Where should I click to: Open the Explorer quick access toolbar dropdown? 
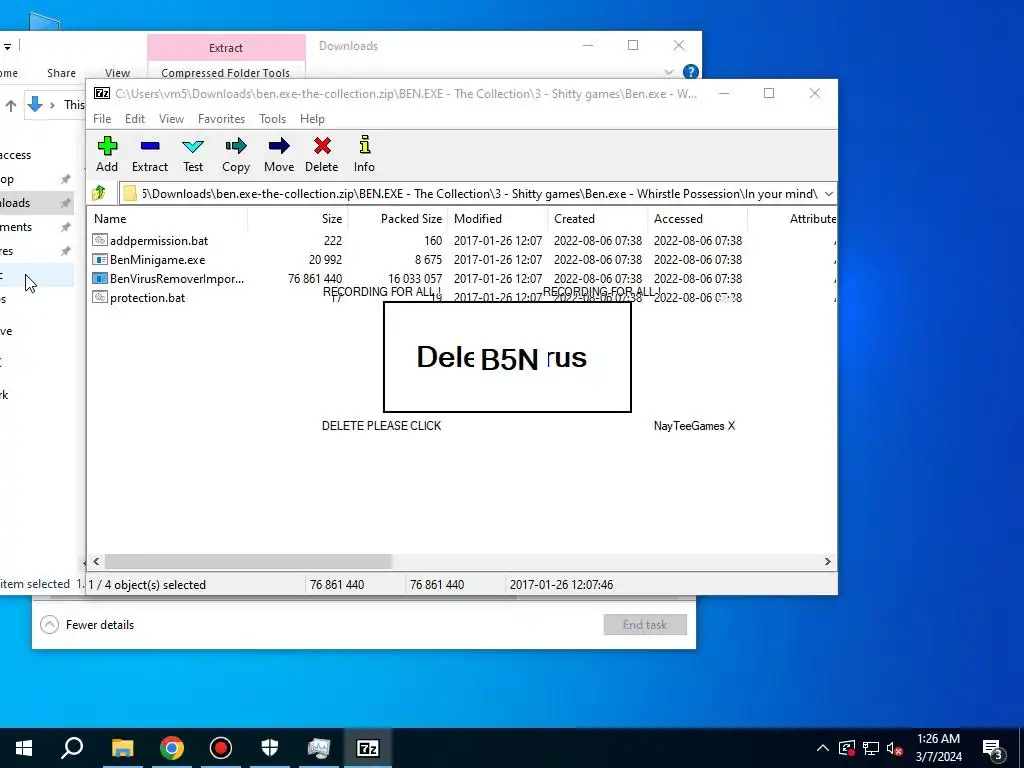coord(7,46)
